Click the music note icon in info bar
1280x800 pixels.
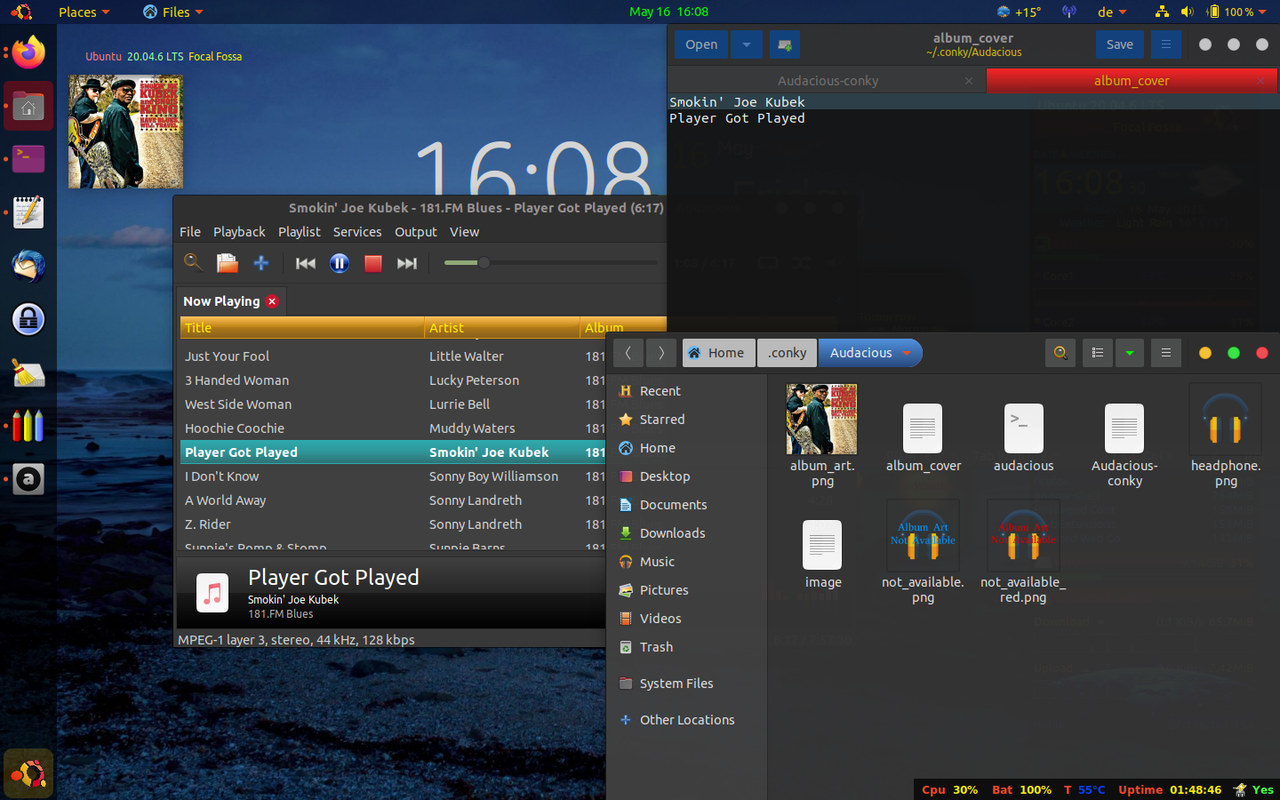pos(212,592)
